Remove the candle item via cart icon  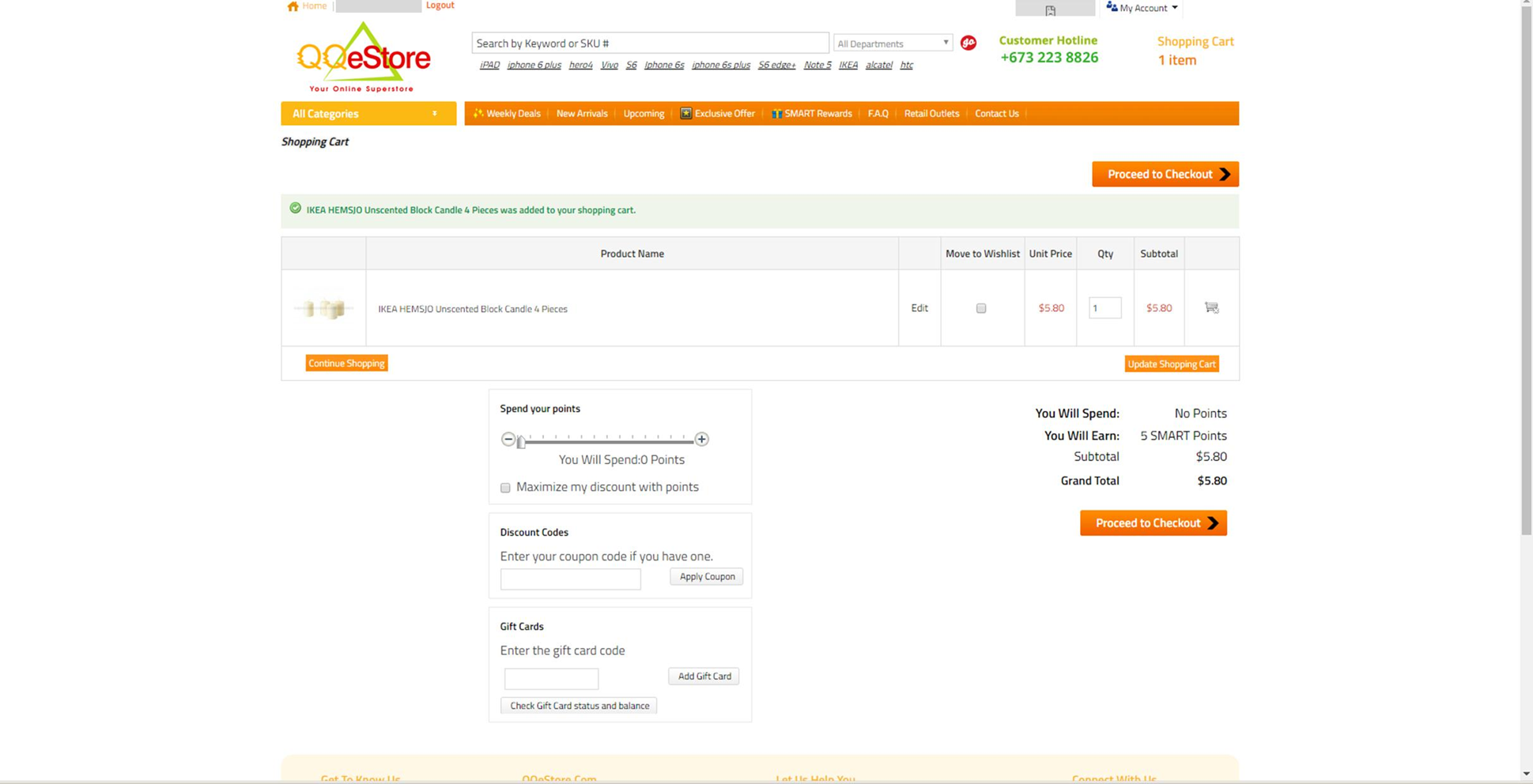pyautogui.click(x=1211, y=307)
